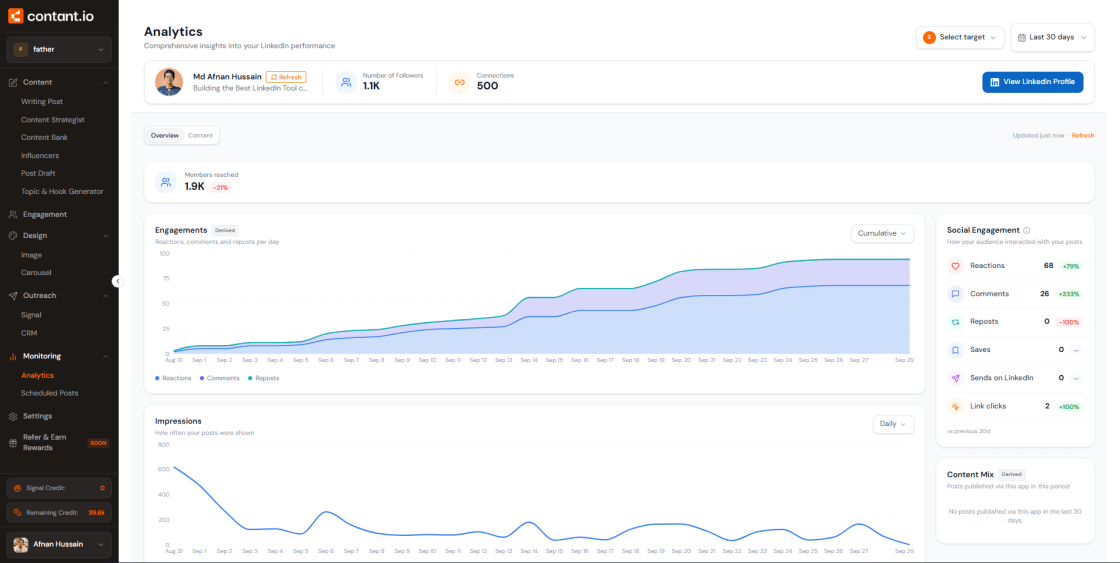
Task: Click the Refer & Earn gift icon
Action: 13,442
